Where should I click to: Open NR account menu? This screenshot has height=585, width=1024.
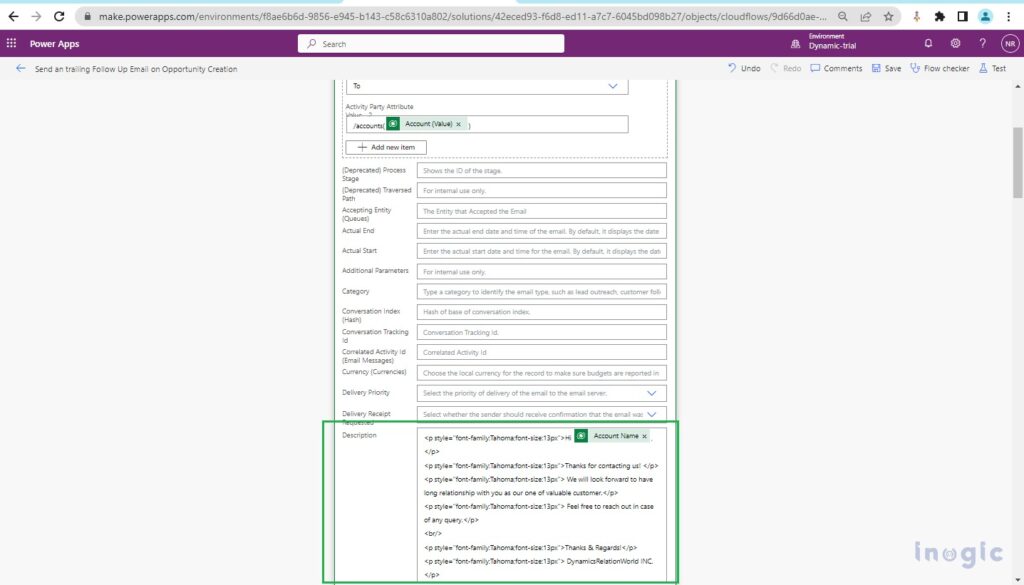(x=1010, y=44)
